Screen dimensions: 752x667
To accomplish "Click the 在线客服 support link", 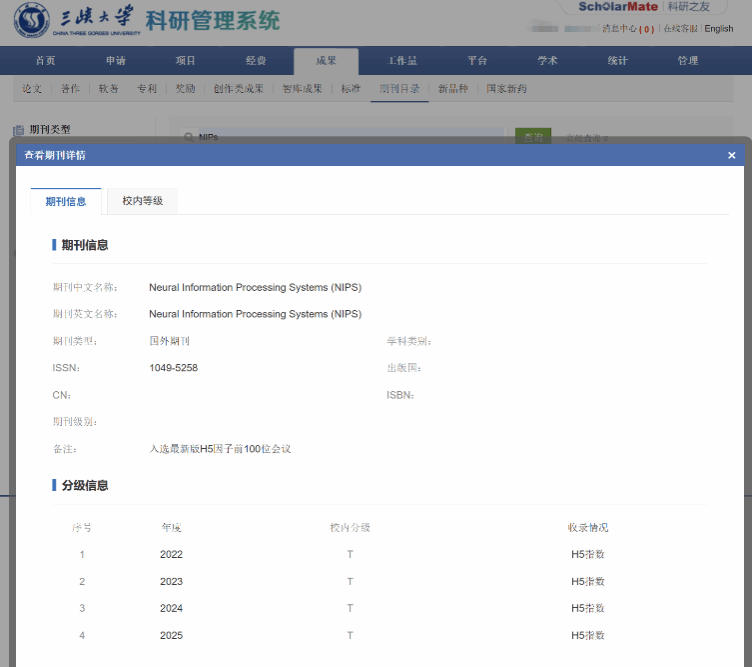I will (680, 29).
